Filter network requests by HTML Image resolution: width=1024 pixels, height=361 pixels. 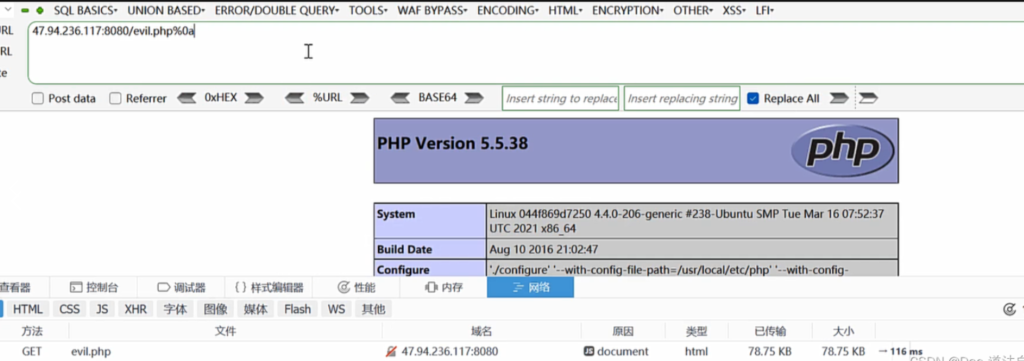pyautogui.click(x=27, y=309)
